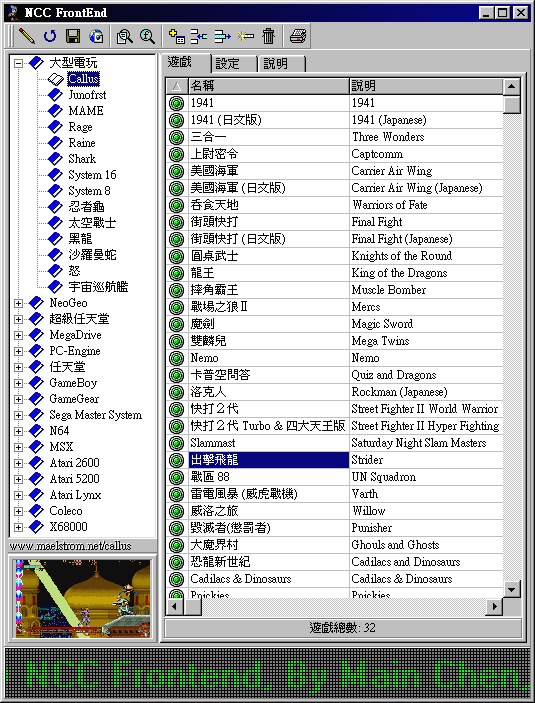Sort by the 說明 column header
The image size is (535, 703).
pyautogui.click(x=426, y=86)
